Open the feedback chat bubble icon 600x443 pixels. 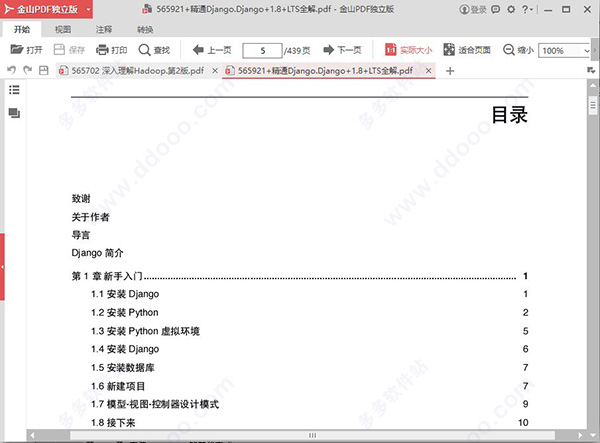tap(496, 9)
